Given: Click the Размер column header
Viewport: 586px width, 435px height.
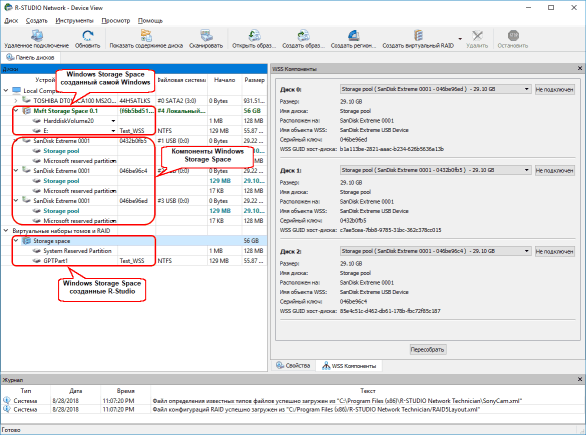Looking at the screenshot, I should (255, 80).
